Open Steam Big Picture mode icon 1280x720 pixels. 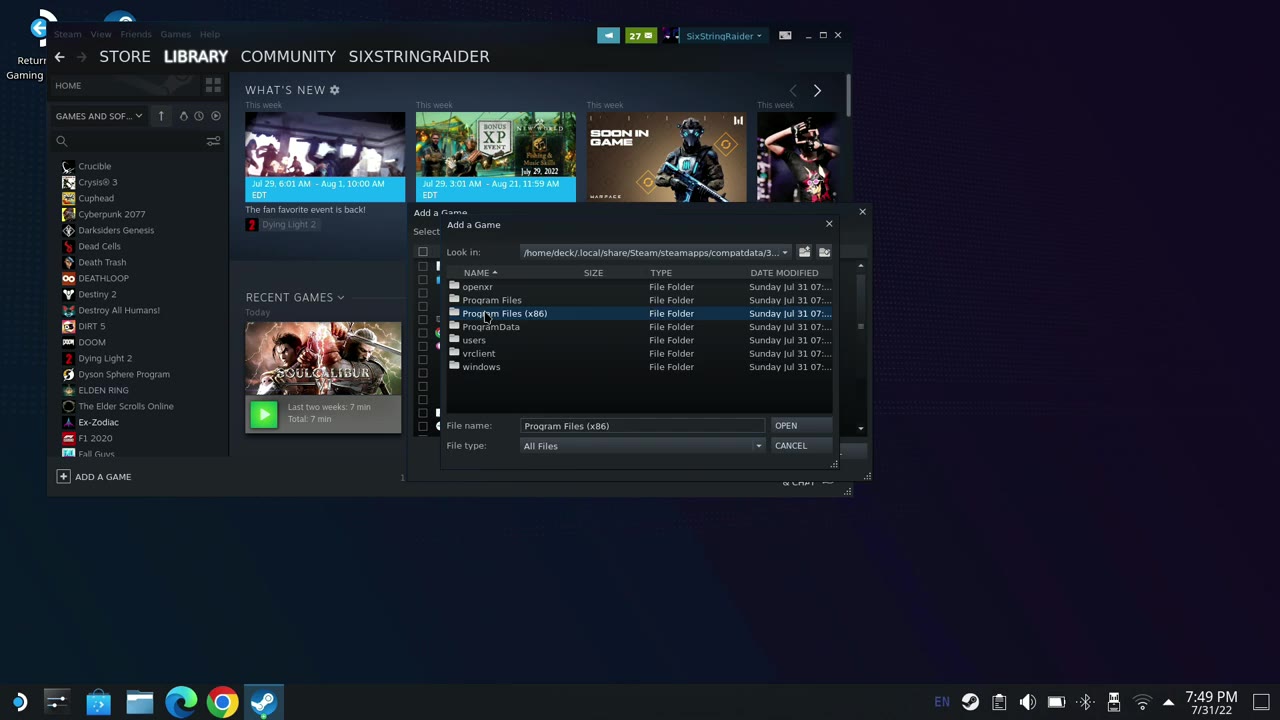785,36
